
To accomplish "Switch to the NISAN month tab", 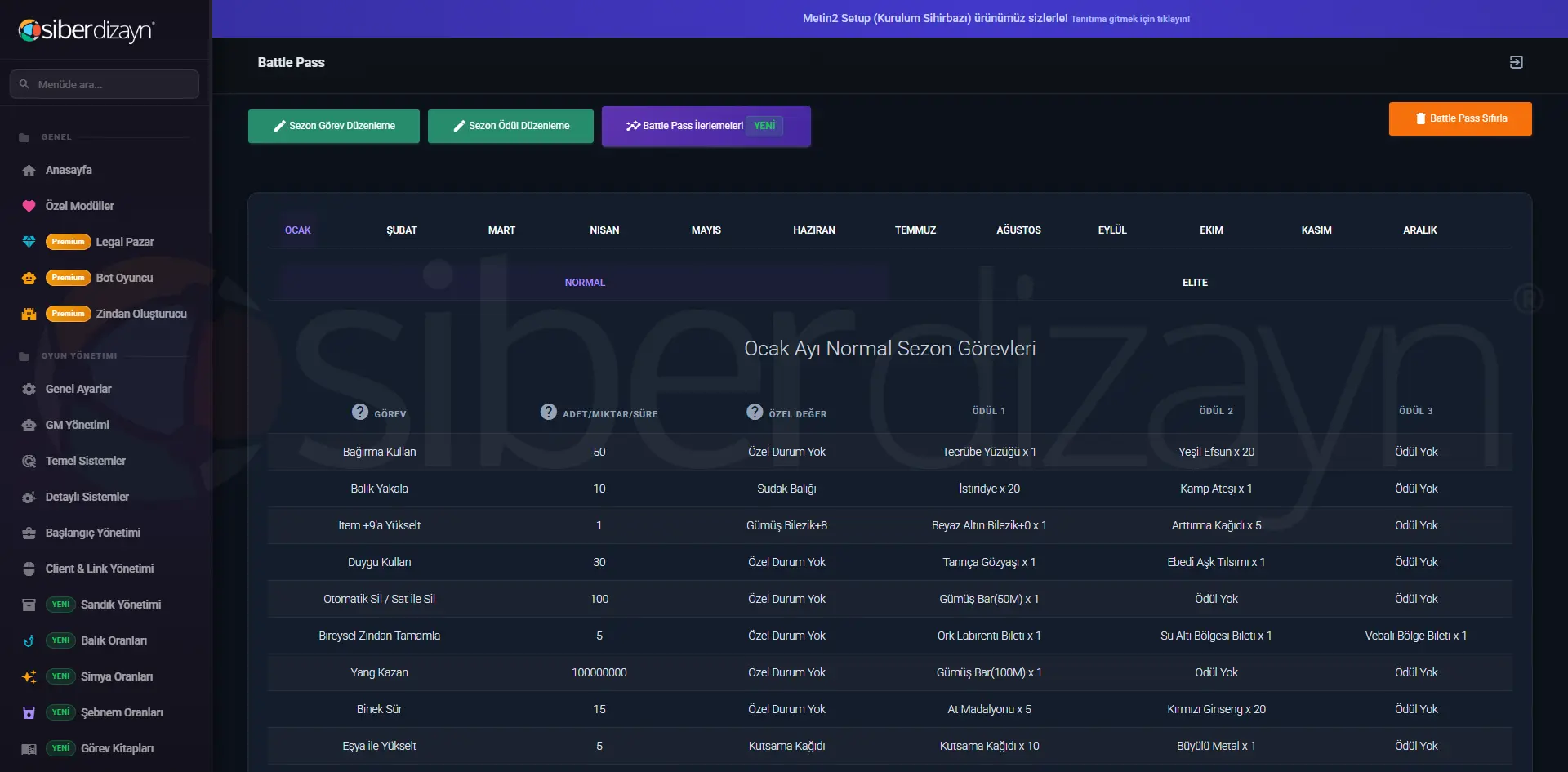I will click(604, 230).
